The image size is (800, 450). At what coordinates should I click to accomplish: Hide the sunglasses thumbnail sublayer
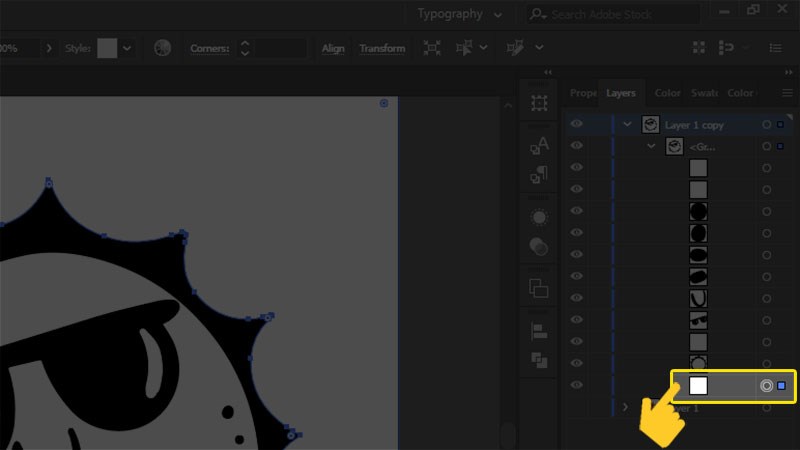[x=577, y=320]
